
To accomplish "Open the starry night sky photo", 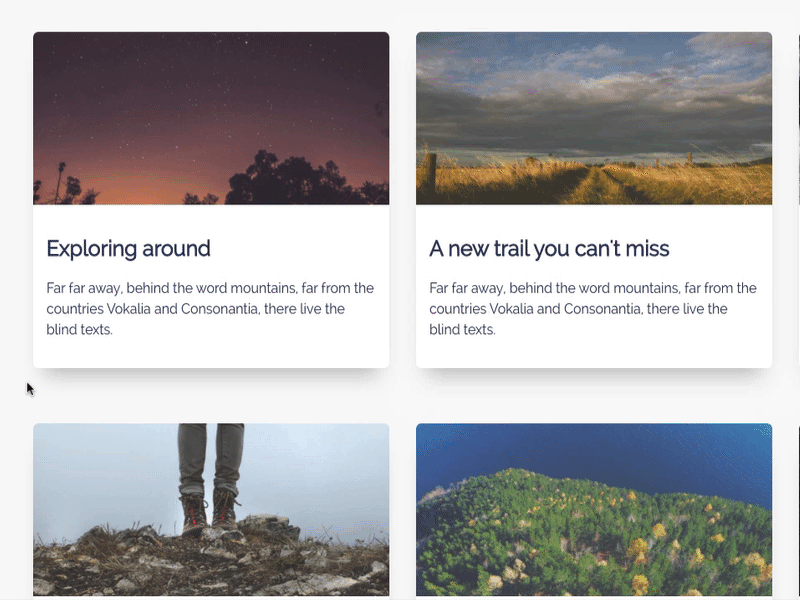I will pos(211,118).
